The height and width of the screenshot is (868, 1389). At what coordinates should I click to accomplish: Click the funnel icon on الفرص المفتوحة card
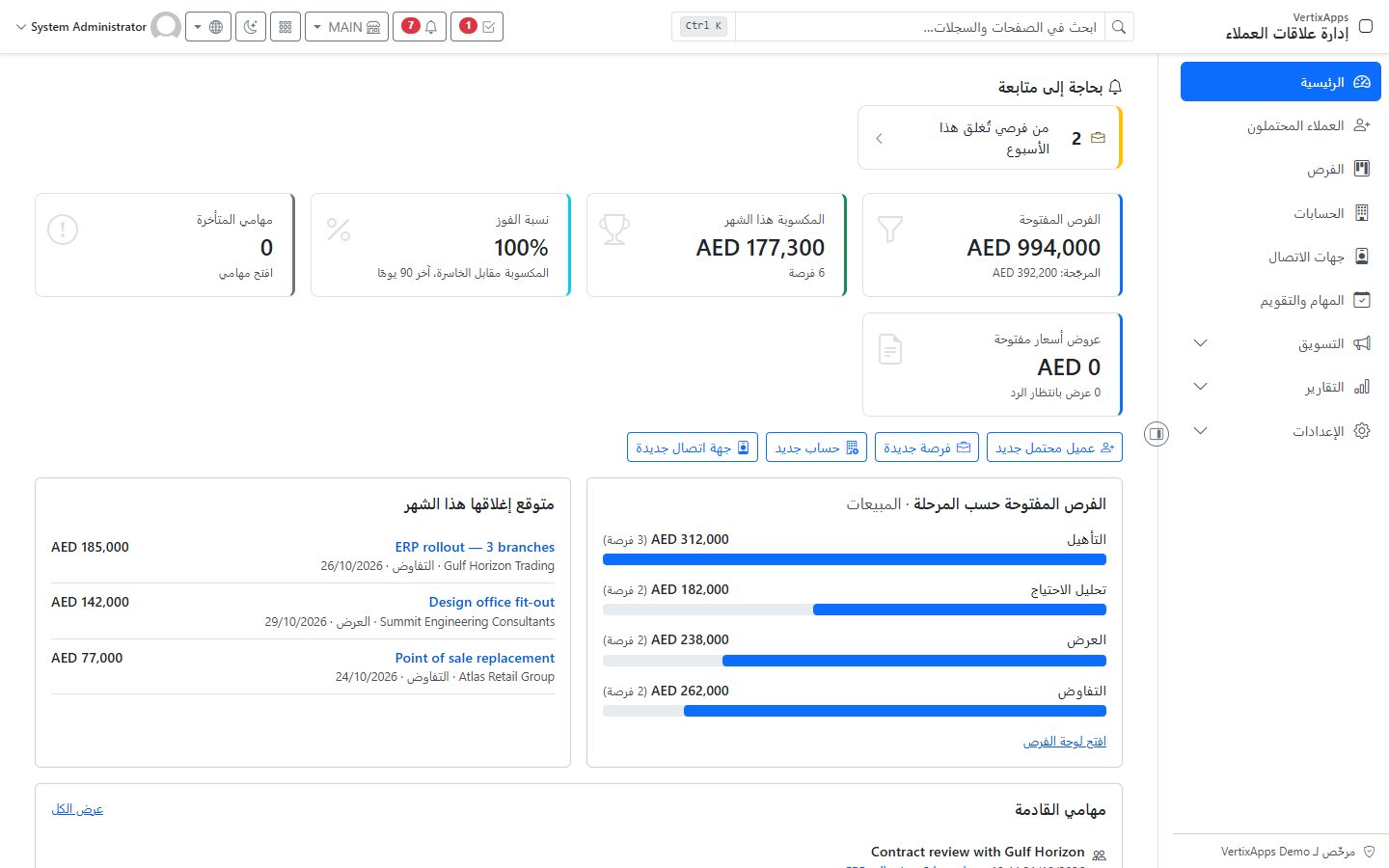coord(890,230)
